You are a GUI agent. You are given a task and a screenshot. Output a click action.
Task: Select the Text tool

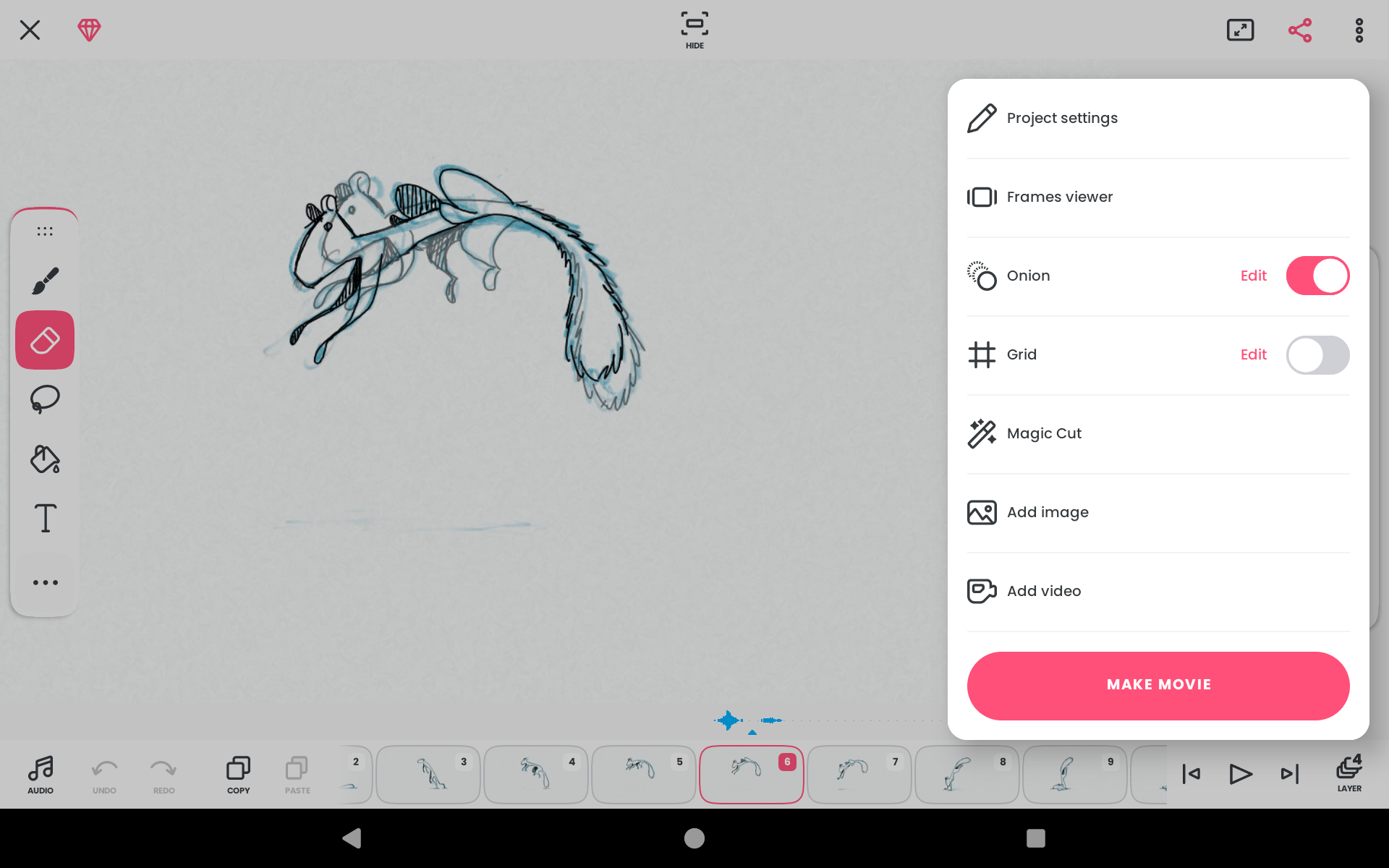pos(44,518)
